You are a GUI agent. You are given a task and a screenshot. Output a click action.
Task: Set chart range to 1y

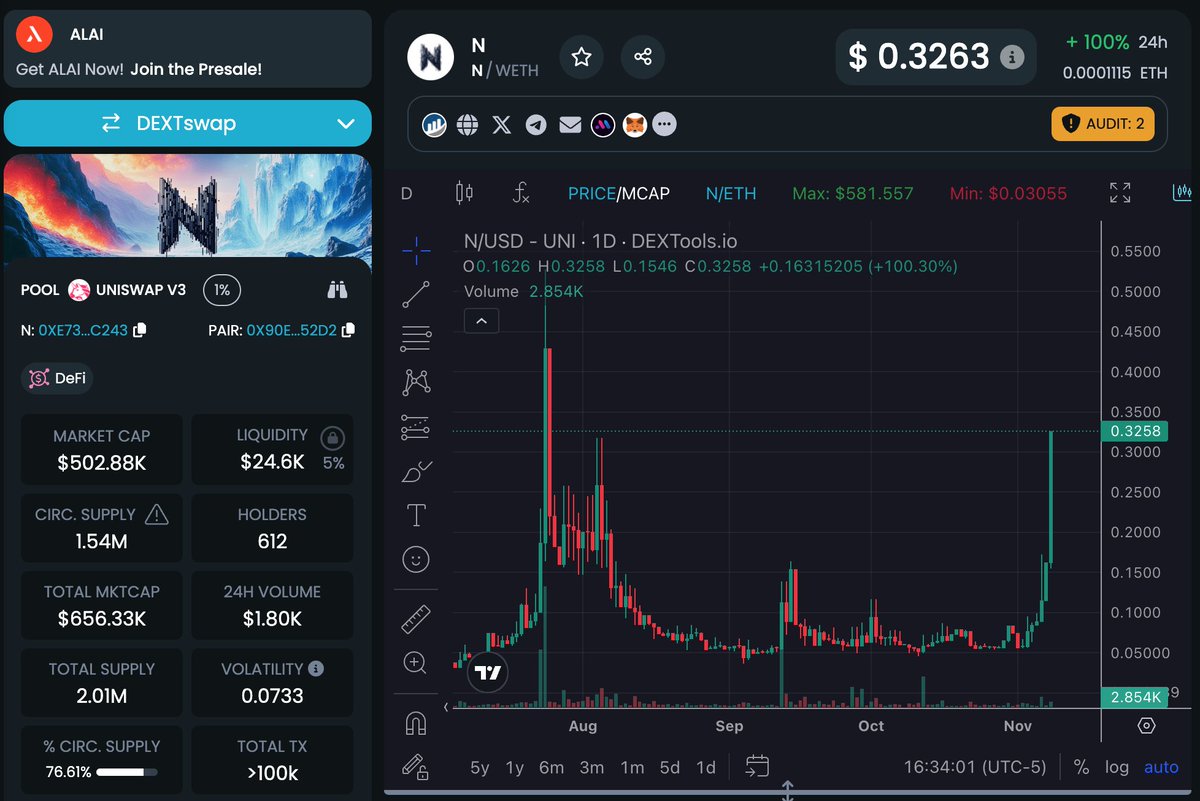click(515, 767)
